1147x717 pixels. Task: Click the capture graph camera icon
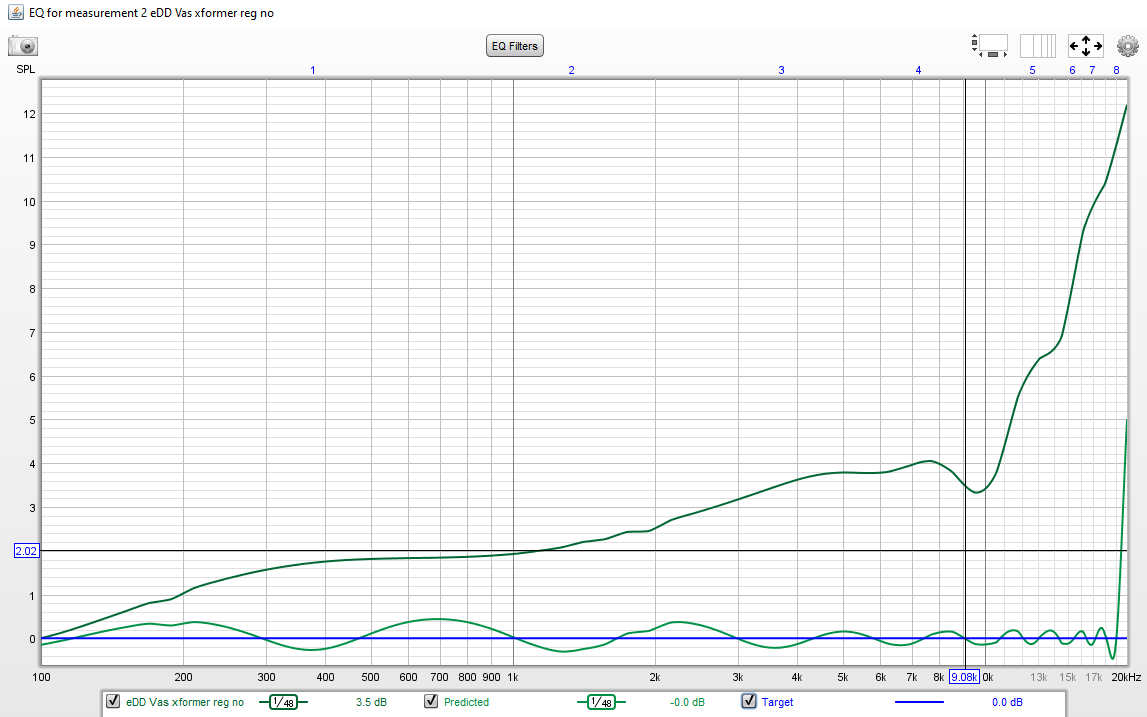click(23, 46)
